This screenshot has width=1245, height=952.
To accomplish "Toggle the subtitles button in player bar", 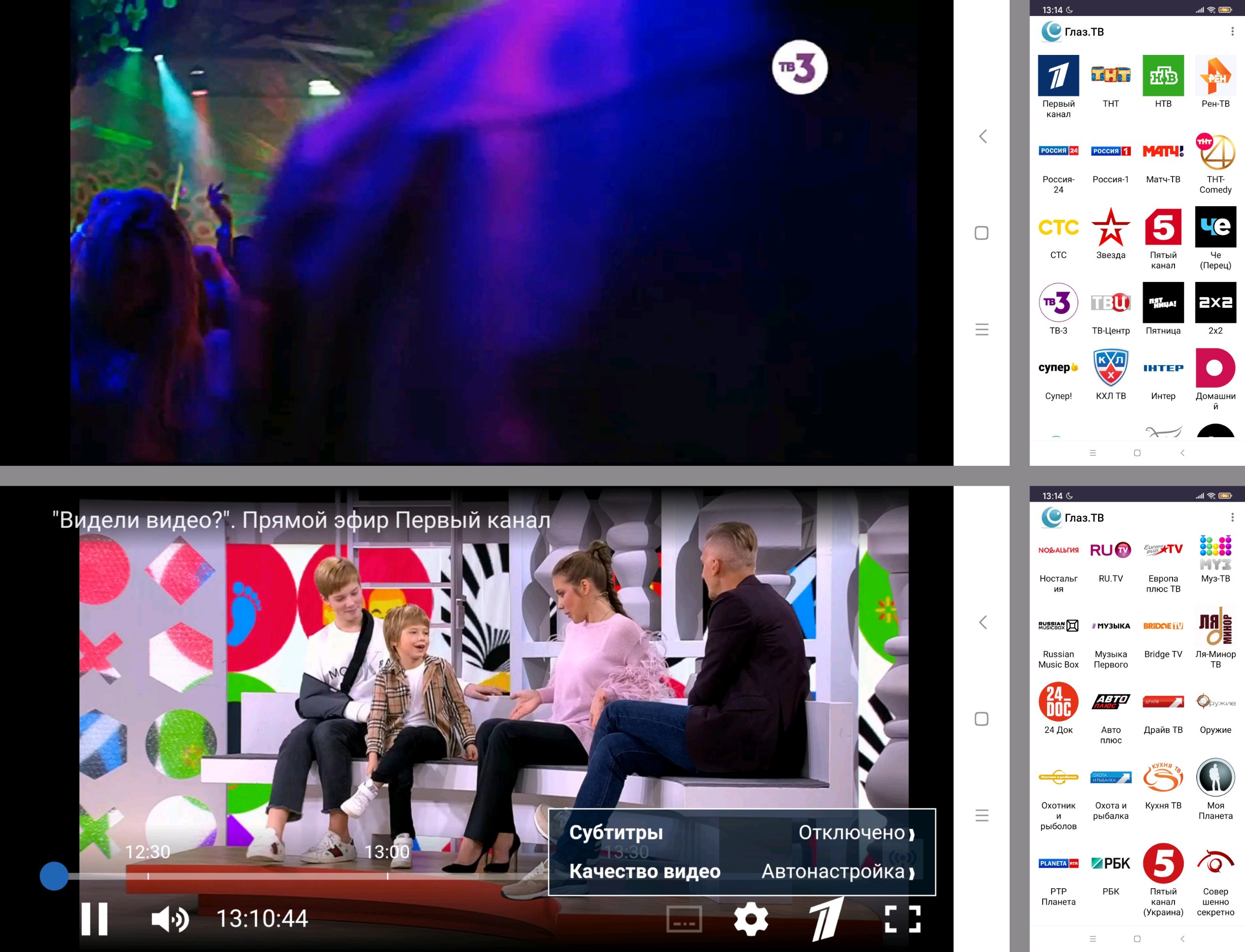I will [x=683, y=918].
